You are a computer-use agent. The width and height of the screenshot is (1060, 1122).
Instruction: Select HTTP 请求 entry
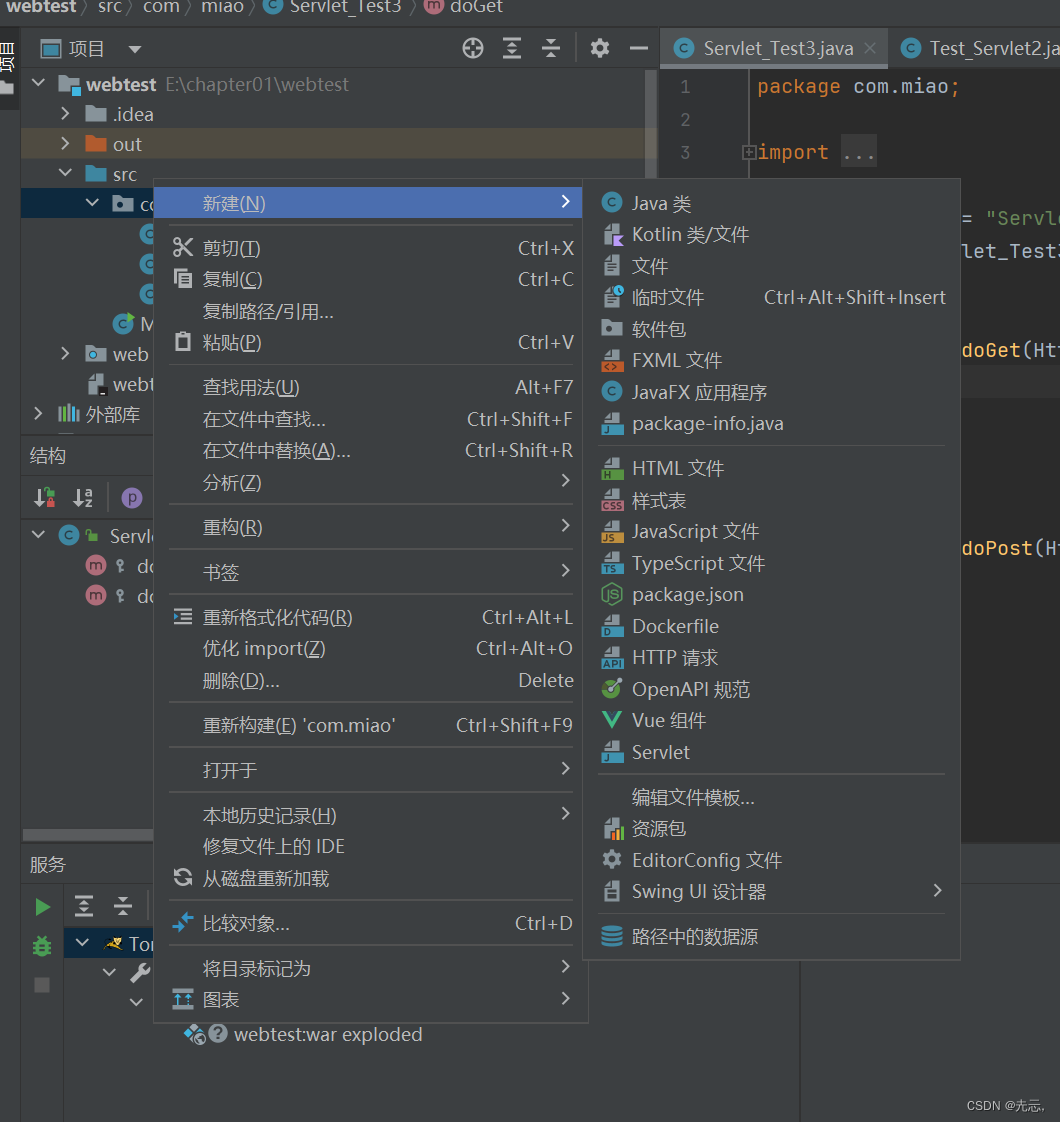(x=772, y=658)
